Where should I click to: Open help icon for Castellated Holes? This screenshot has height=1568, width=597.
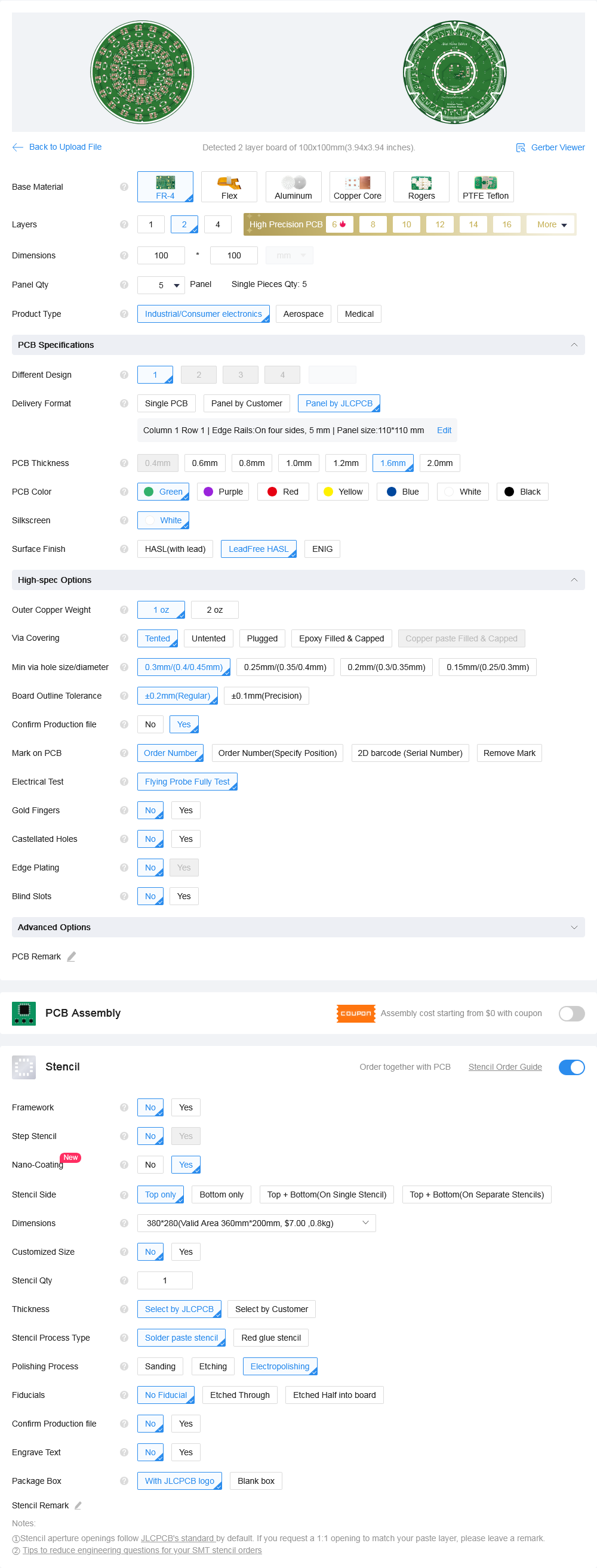(124, 839)
